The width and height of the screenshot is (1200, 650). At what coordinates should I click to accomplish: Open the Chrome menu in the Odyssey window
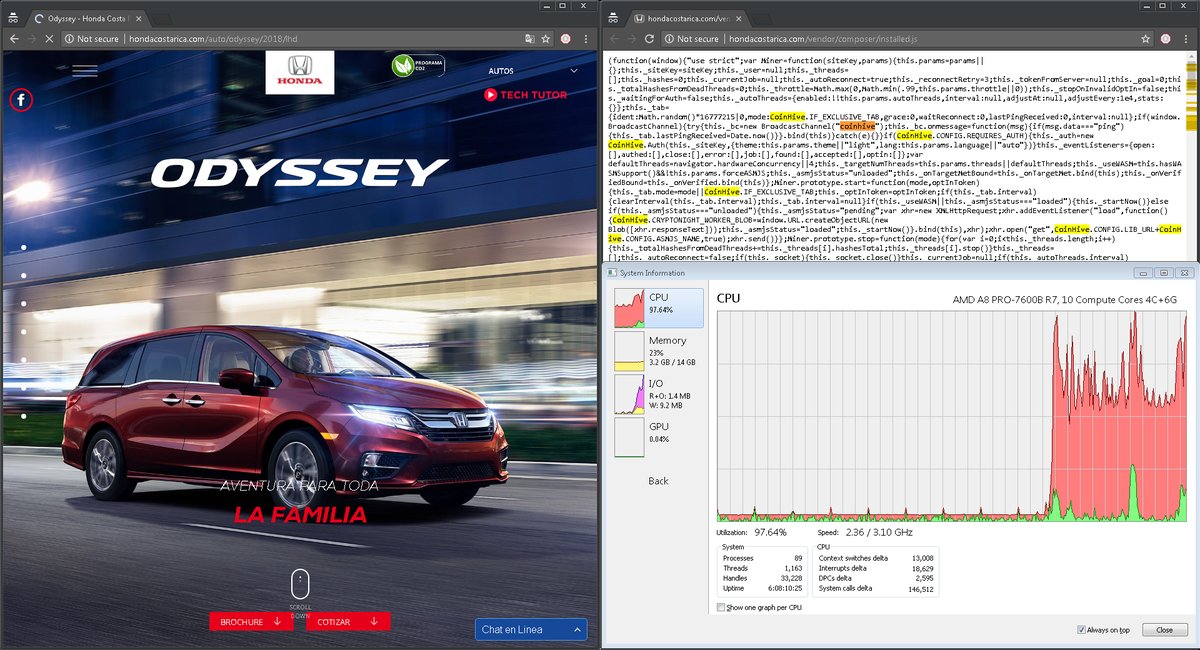coord(585,38)
